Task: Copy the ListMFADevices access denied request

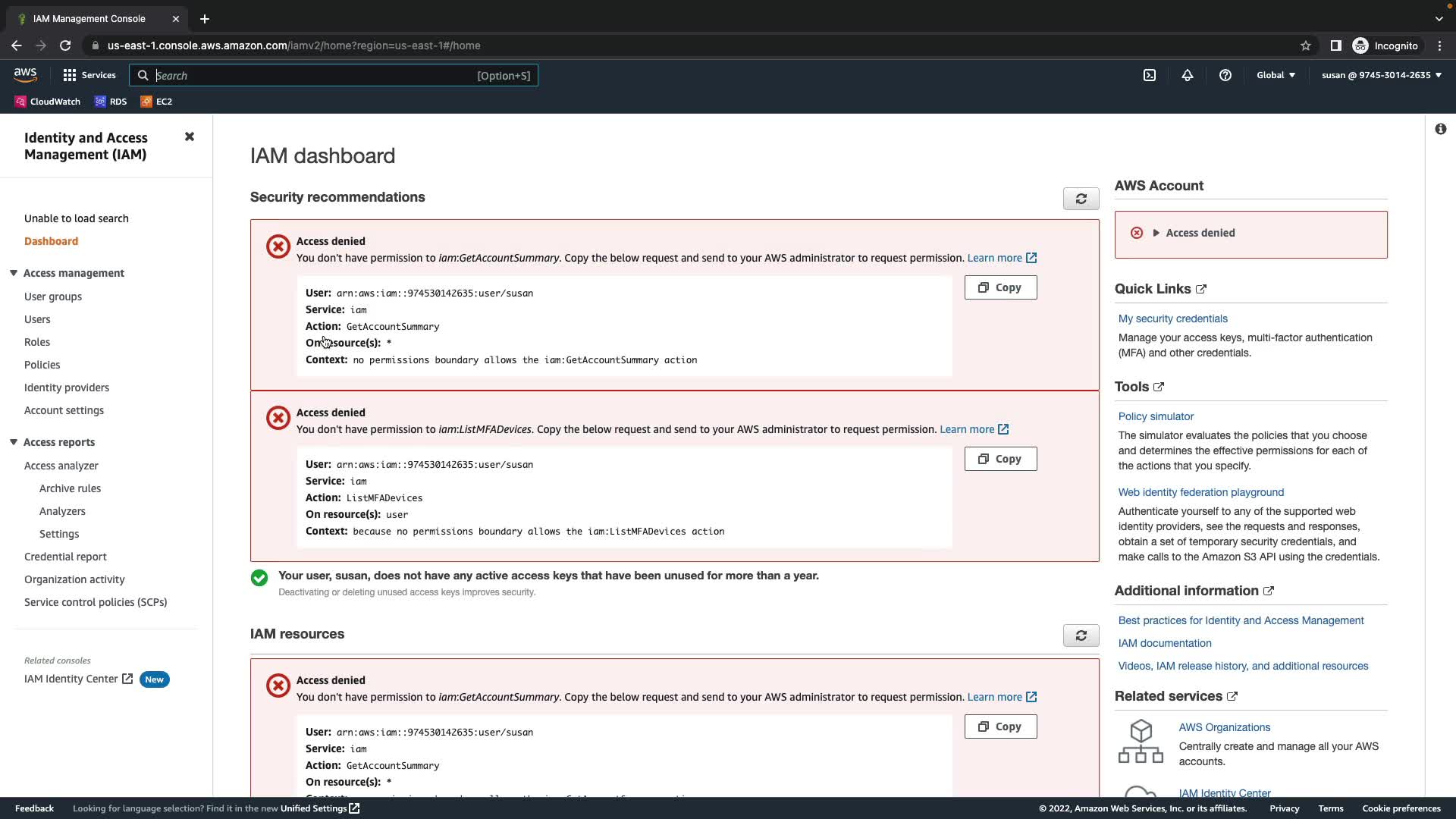Action: [x=1000, y=459]
